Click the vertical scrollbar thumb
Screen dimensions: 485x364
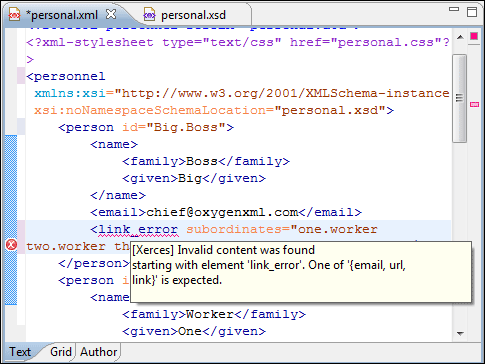[460, 99]
